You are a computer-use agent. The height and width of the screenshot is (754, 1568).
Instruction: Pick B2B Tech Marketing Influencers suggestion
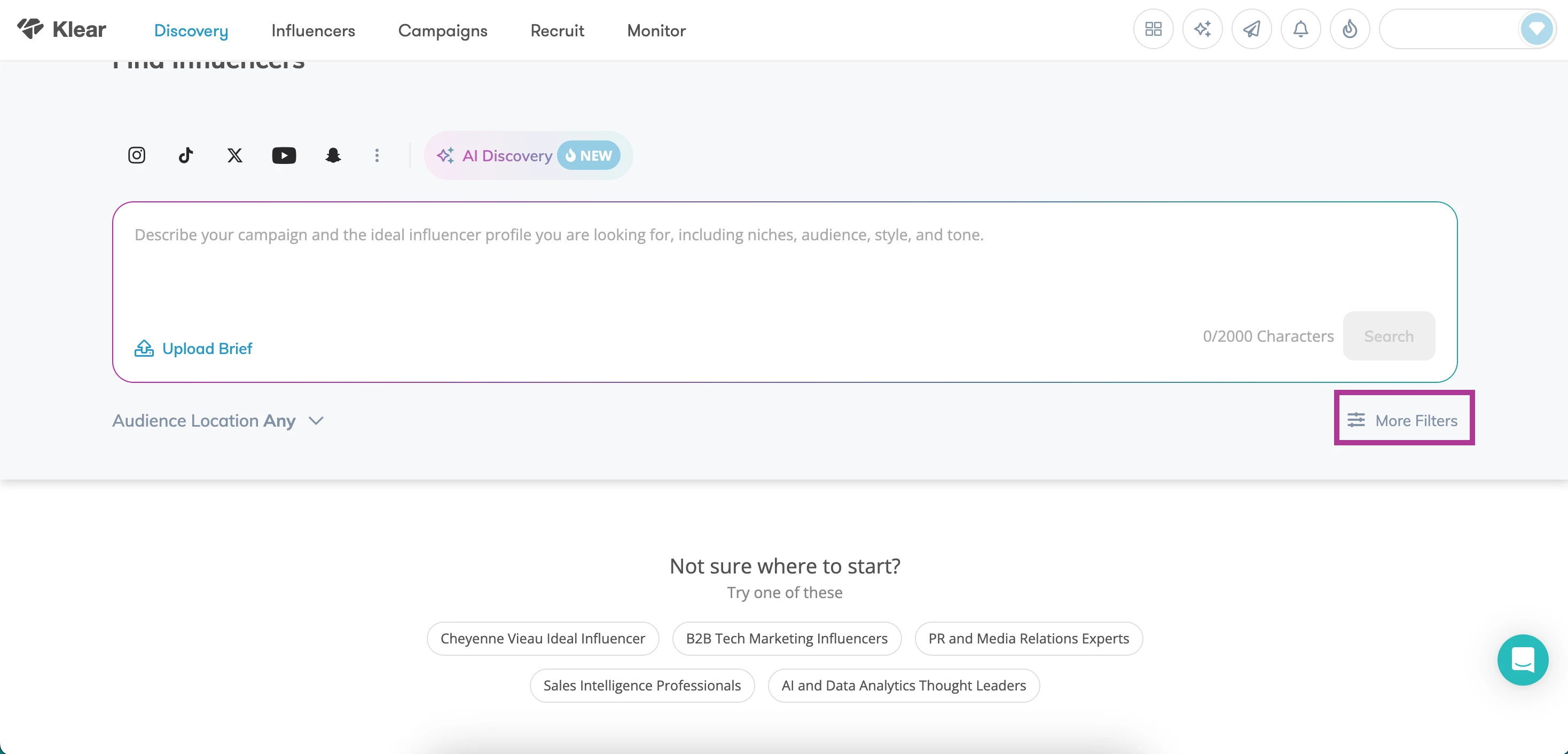tap(786, 638)
